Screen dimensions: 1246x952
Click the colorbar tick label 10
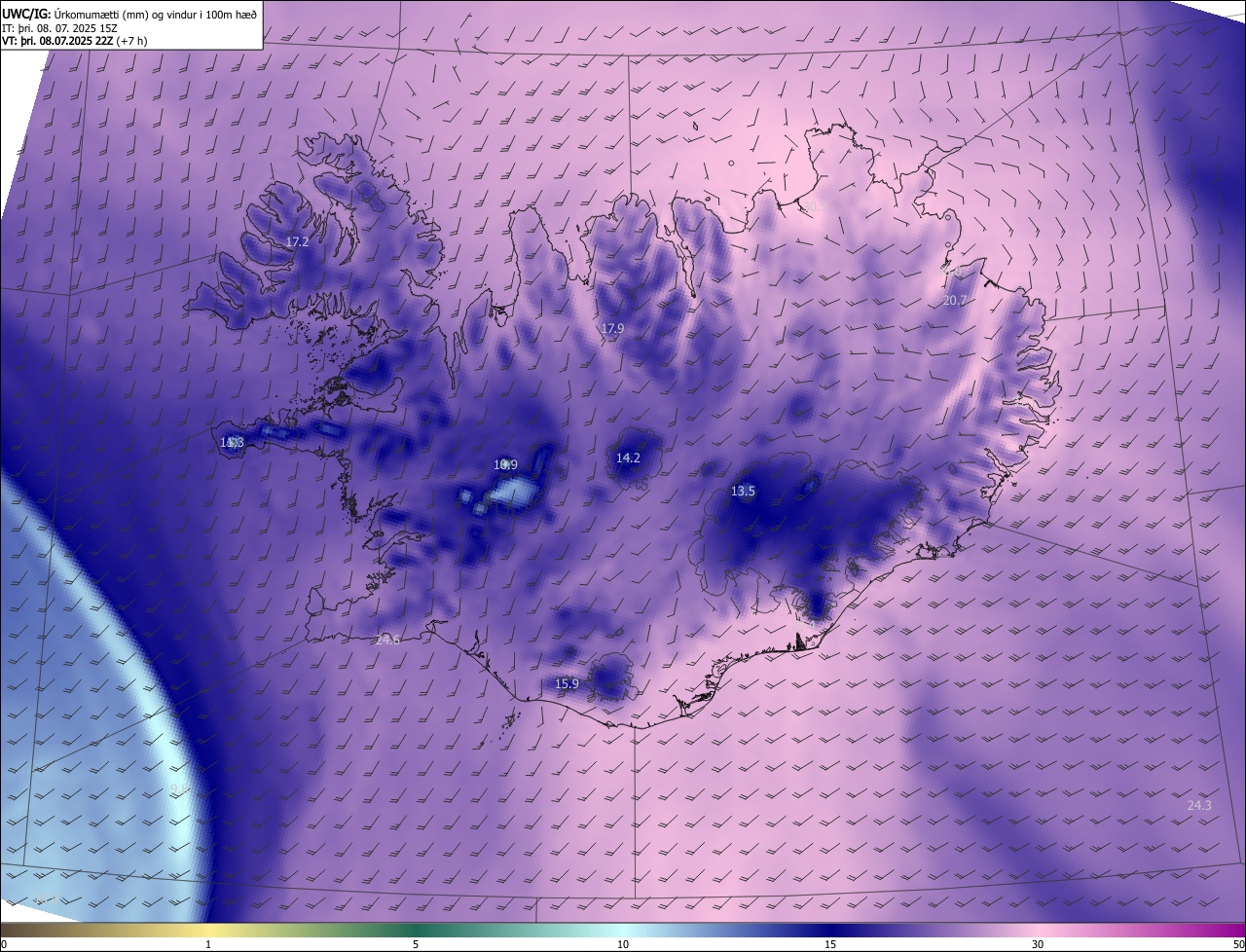(x=623, y=945)
